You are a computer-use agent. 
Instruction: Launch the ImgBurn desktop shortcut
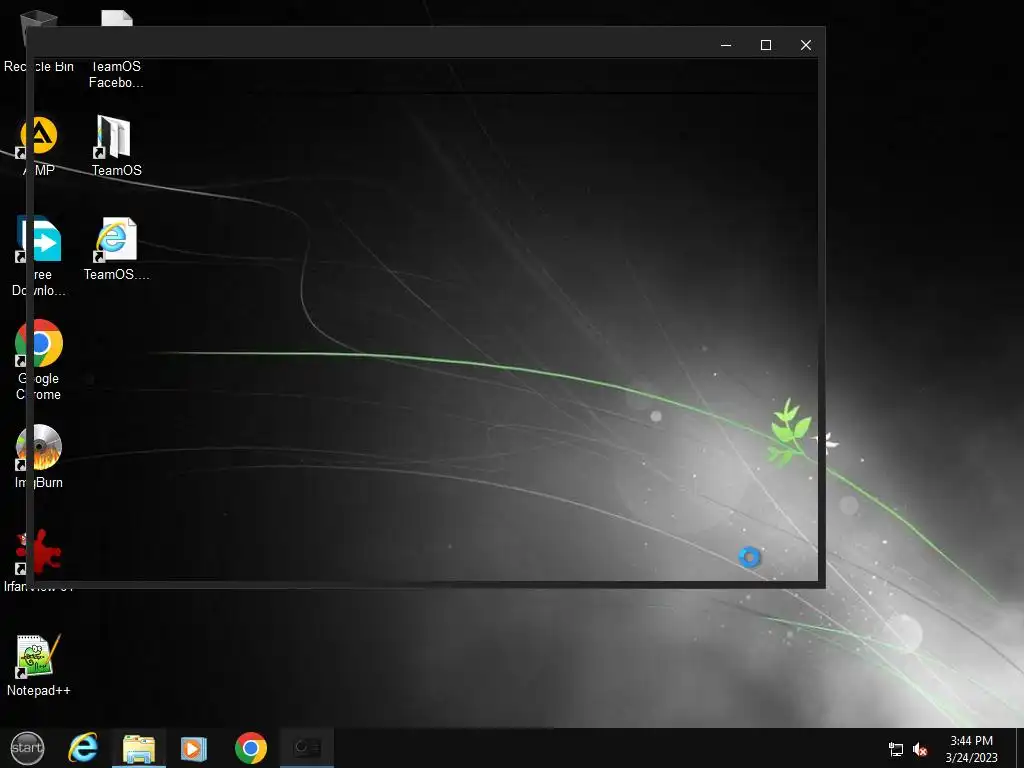(x=39, y=457)
